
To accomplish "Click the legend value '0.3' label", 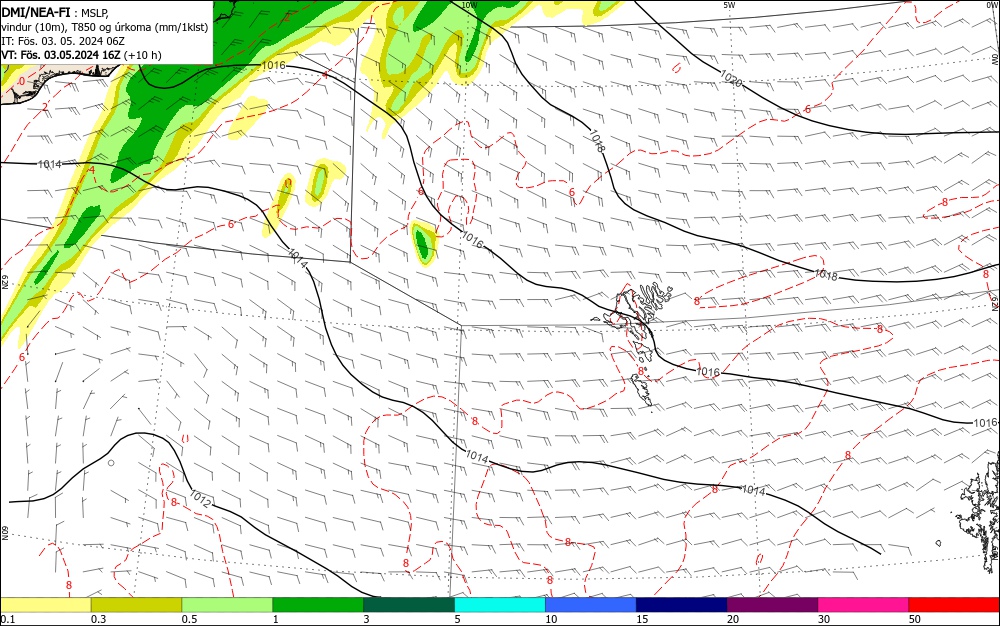I will pyautogui.click(x=98, y=619).
